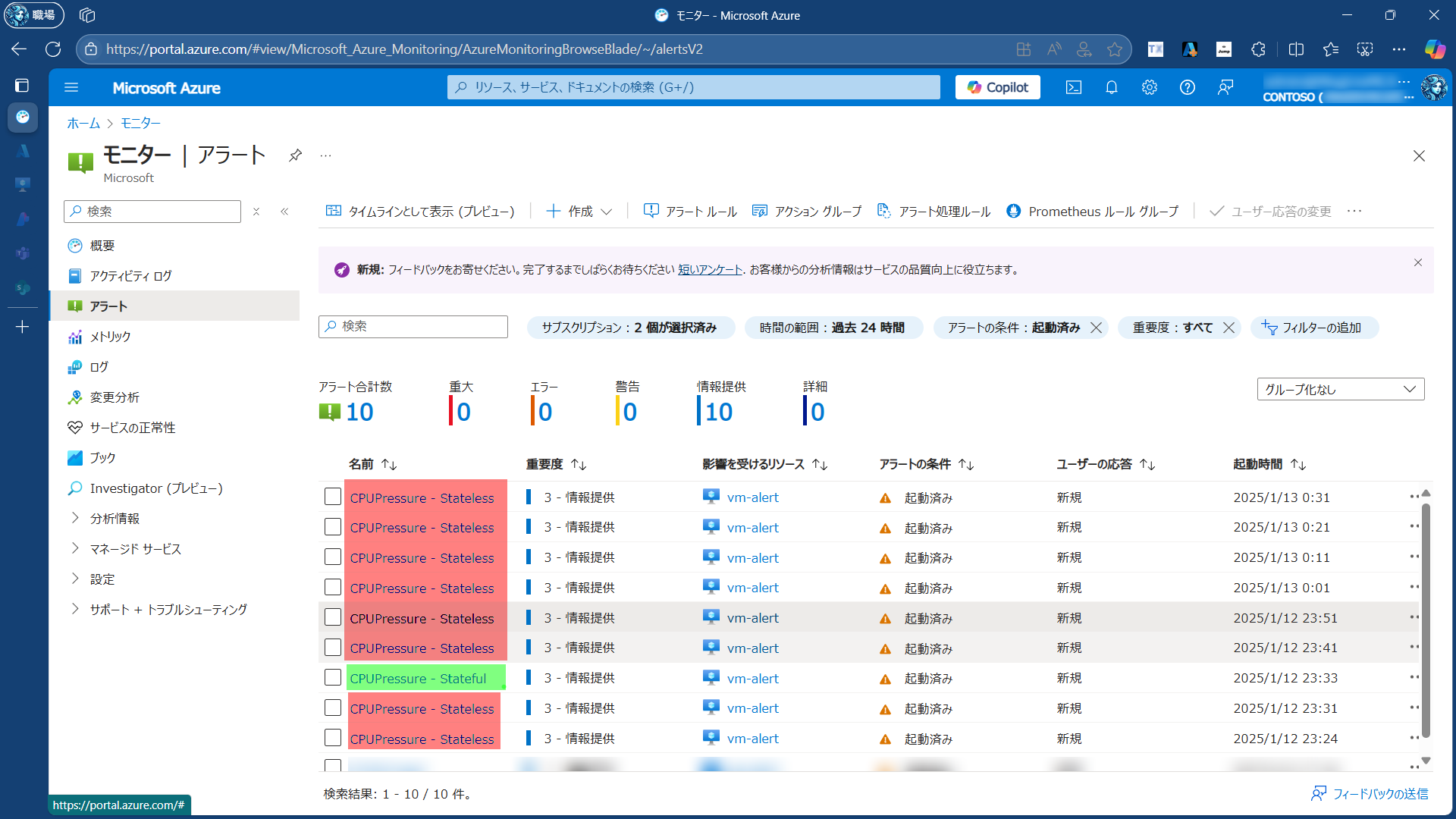Select the CPUPressure - Stateful alert checkbox
1456x819 pixels.
[x=333, y=678]
